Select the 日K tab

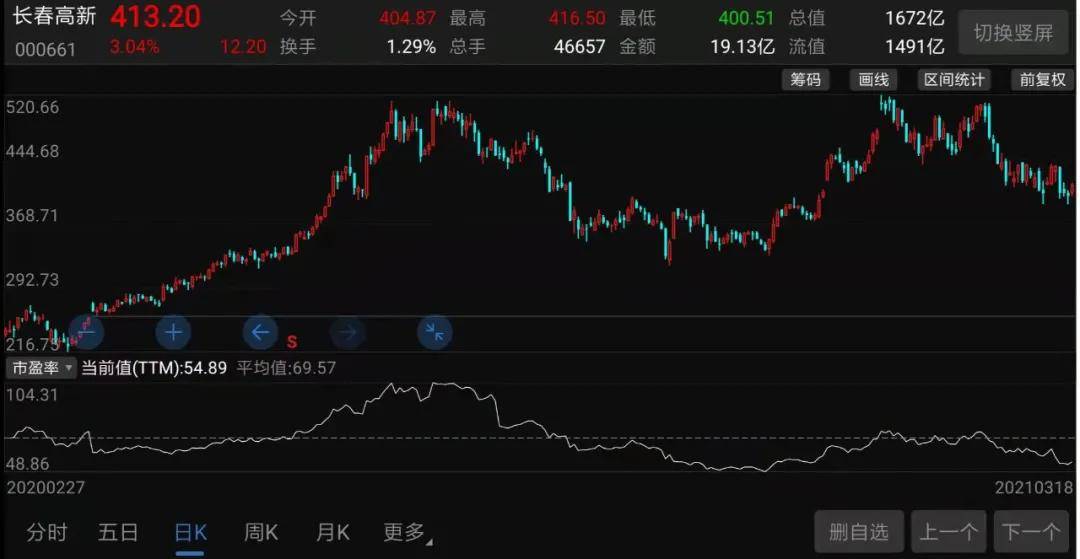(x=191, y=532)
